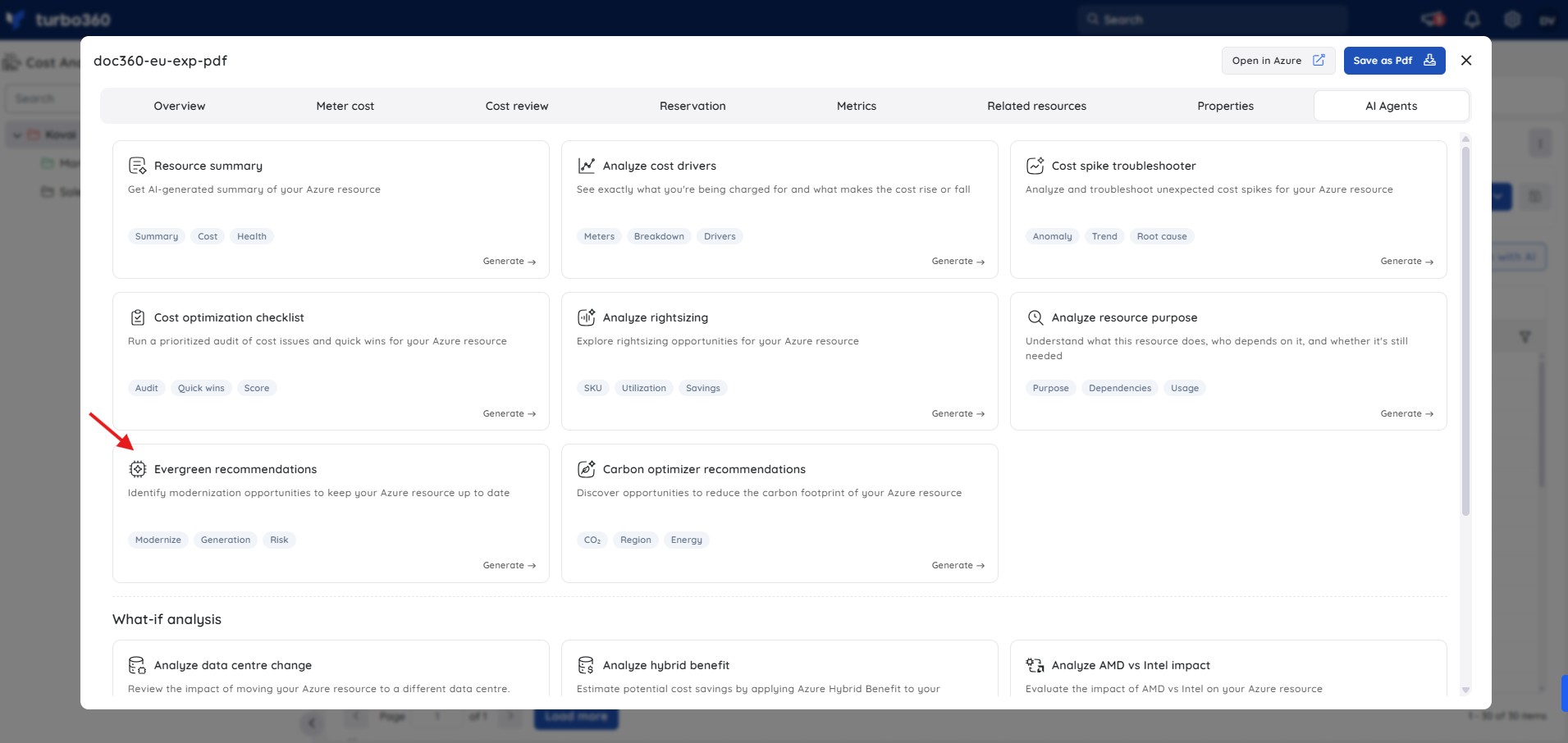
Task: Save the report as Pdf
Action: tap(1394, 61)
